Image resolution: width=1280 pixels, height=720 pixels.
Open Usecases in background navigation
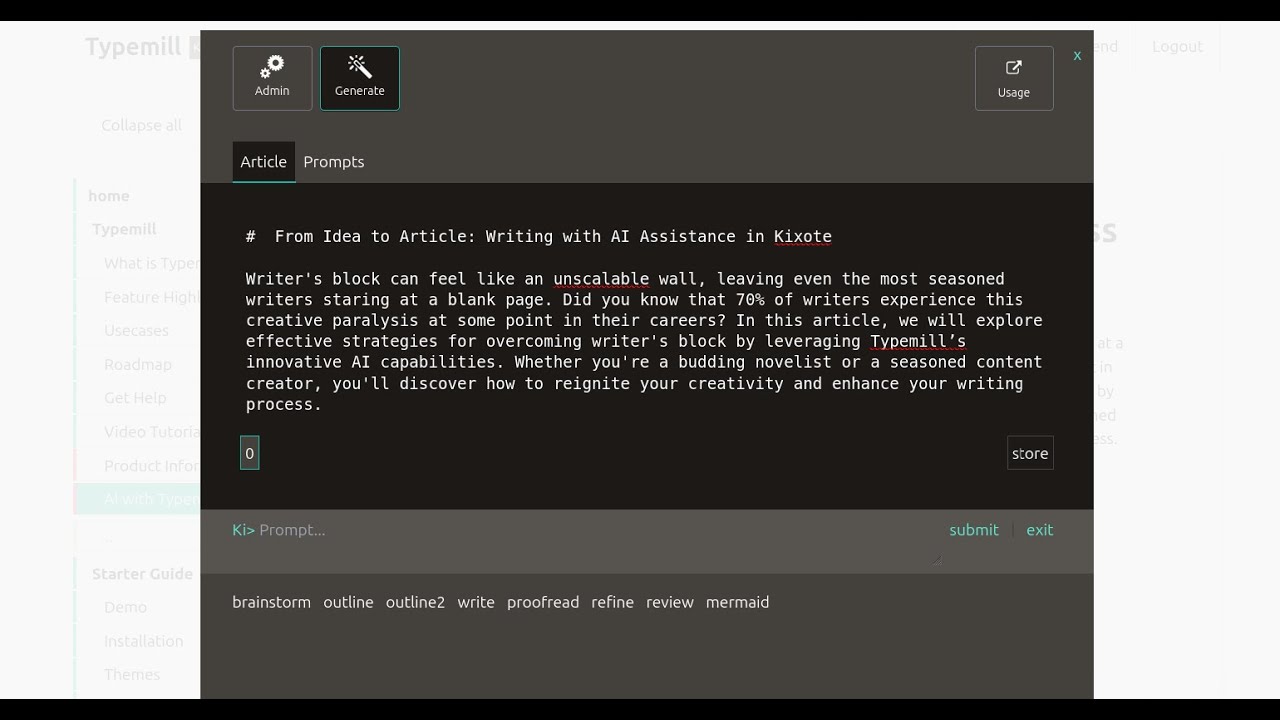pos(136,330)
